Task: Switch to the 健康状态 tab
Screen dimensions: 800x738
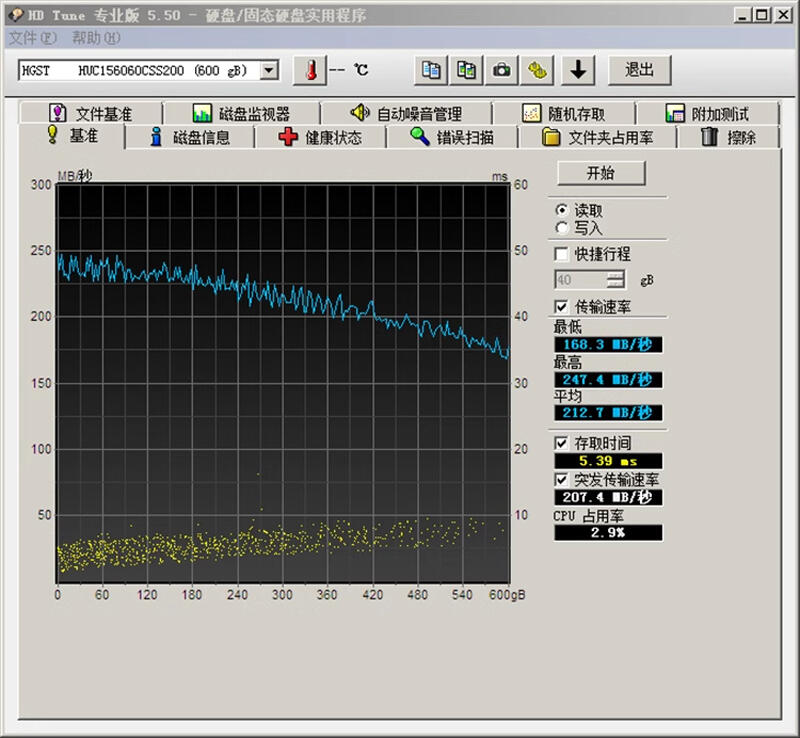Action: tap(320, 137)
